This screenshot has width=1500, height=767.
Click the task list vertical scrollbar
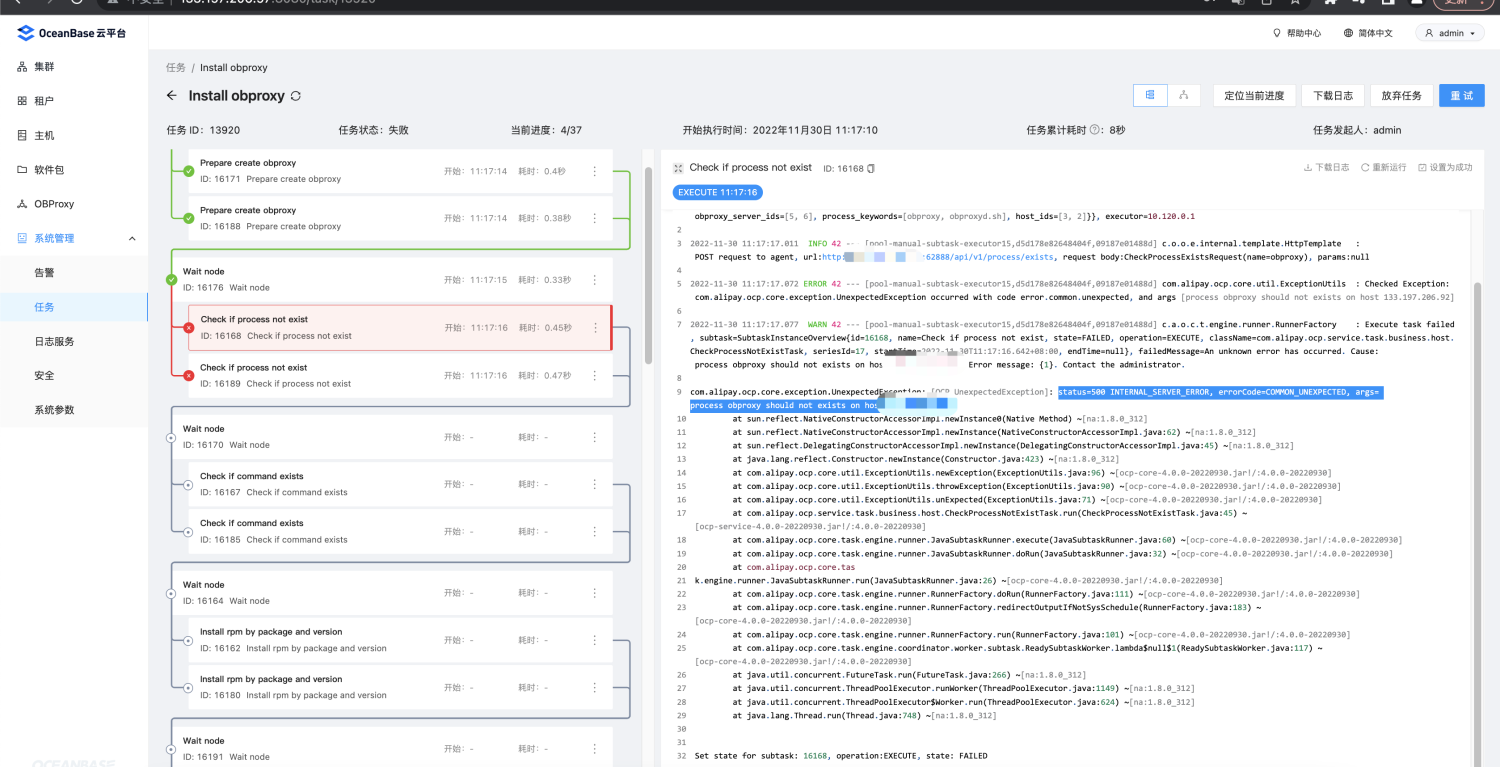tap(648, 265)
